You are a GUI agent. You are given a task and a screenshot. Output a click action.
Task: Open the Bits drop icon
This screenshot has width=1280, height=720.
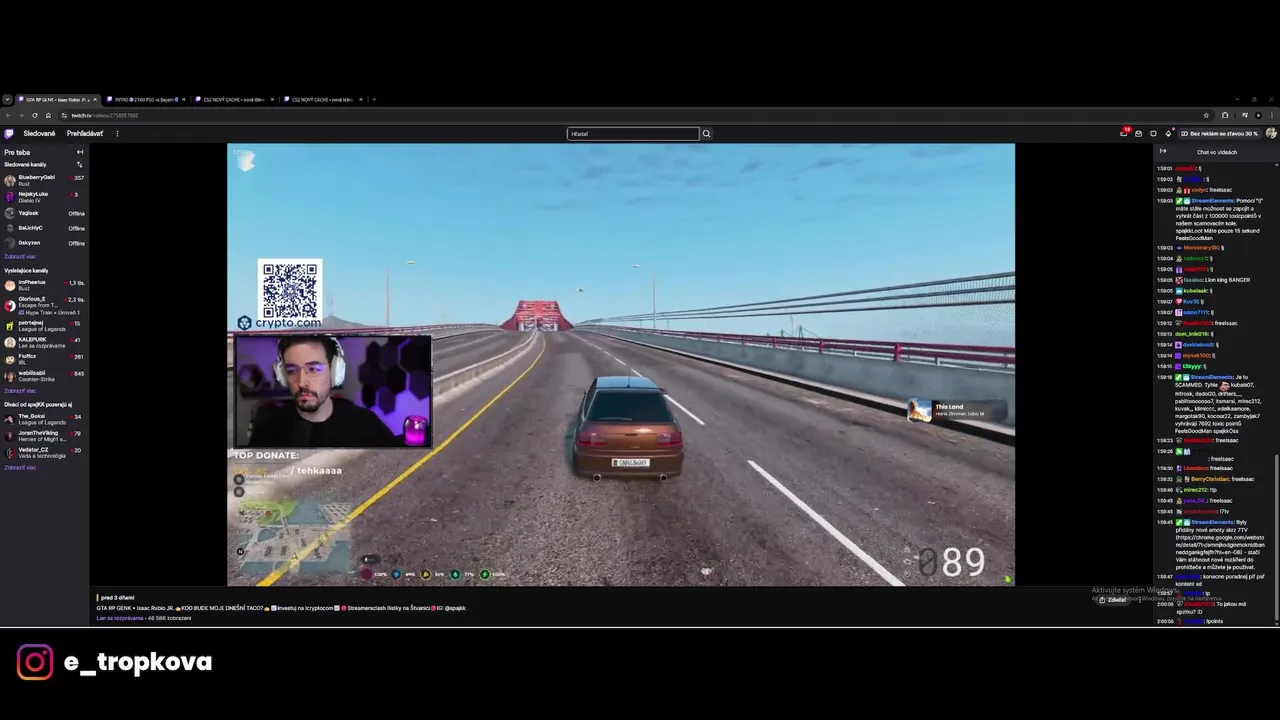pos(1168,133)
